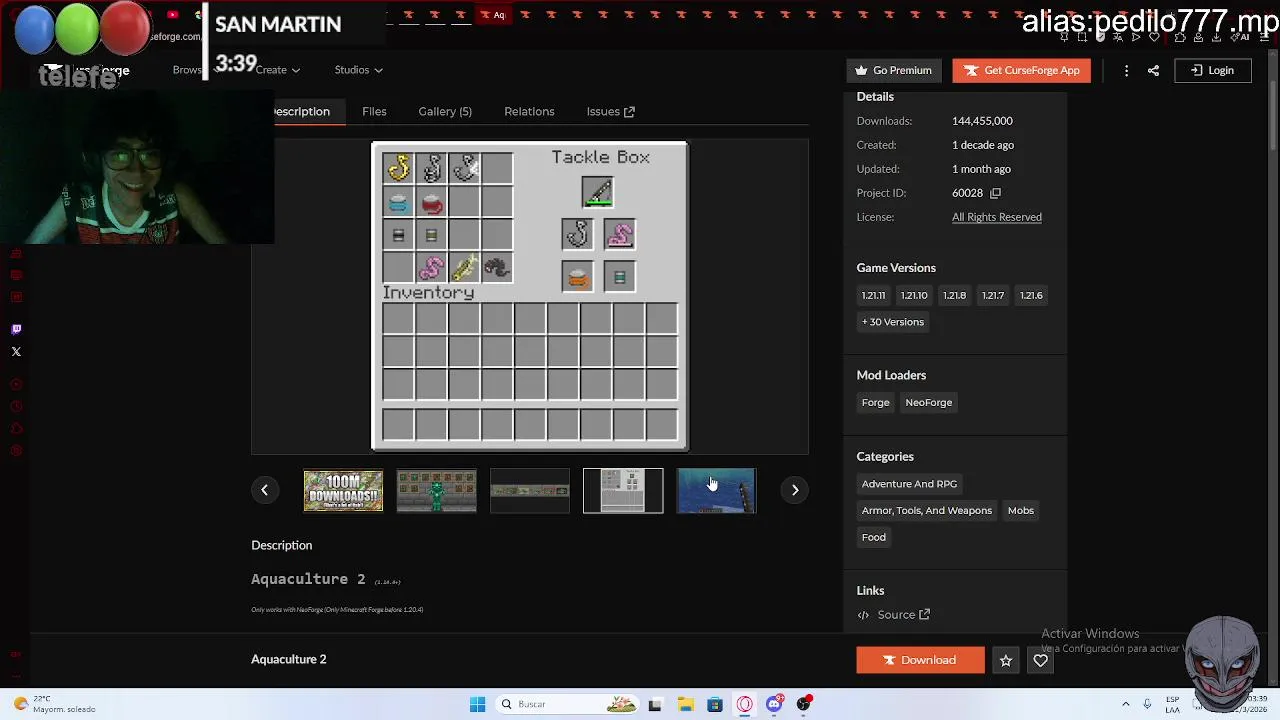Open the Issues external link tab

[x=610, y=111]
